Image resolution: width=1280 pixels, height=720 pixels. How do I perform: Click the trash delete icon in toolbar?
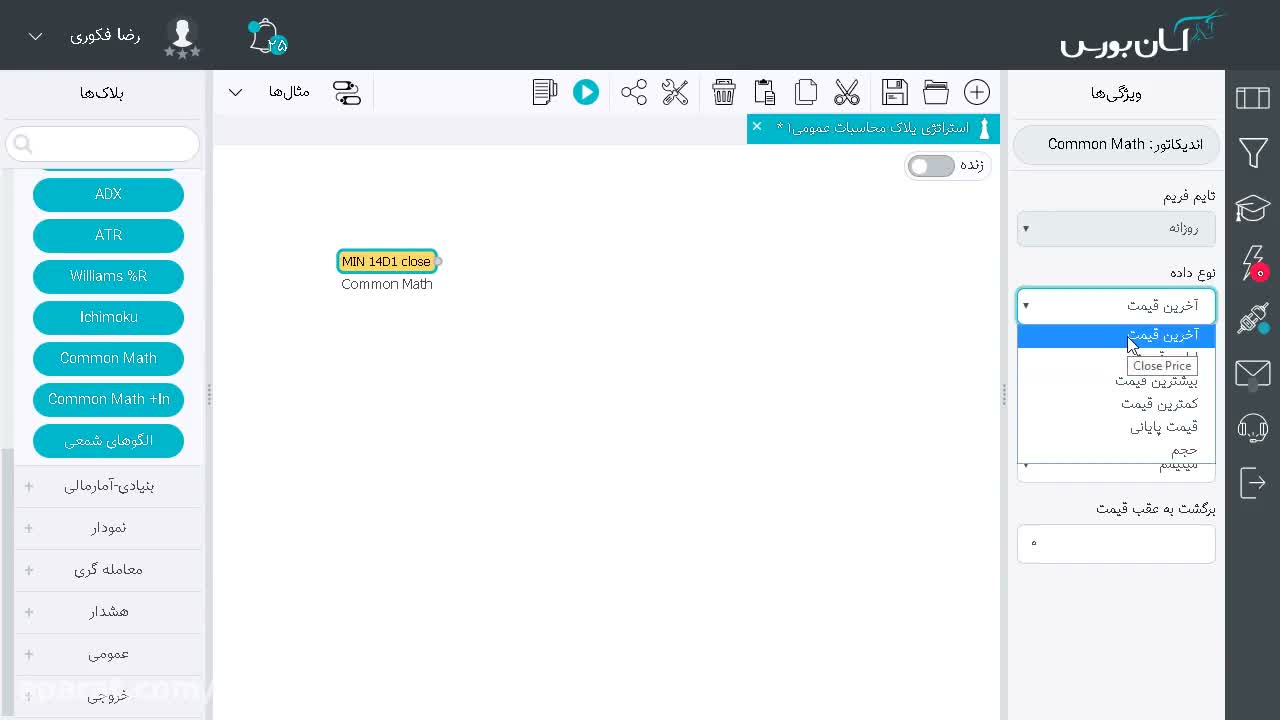coord(724,93)
